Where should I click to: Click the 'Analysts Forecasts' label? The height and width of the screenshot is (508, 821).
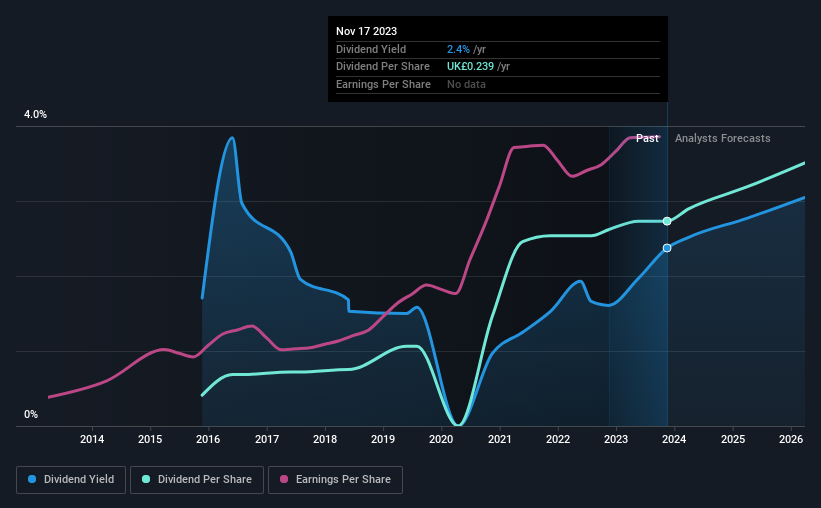pos(723,138)
